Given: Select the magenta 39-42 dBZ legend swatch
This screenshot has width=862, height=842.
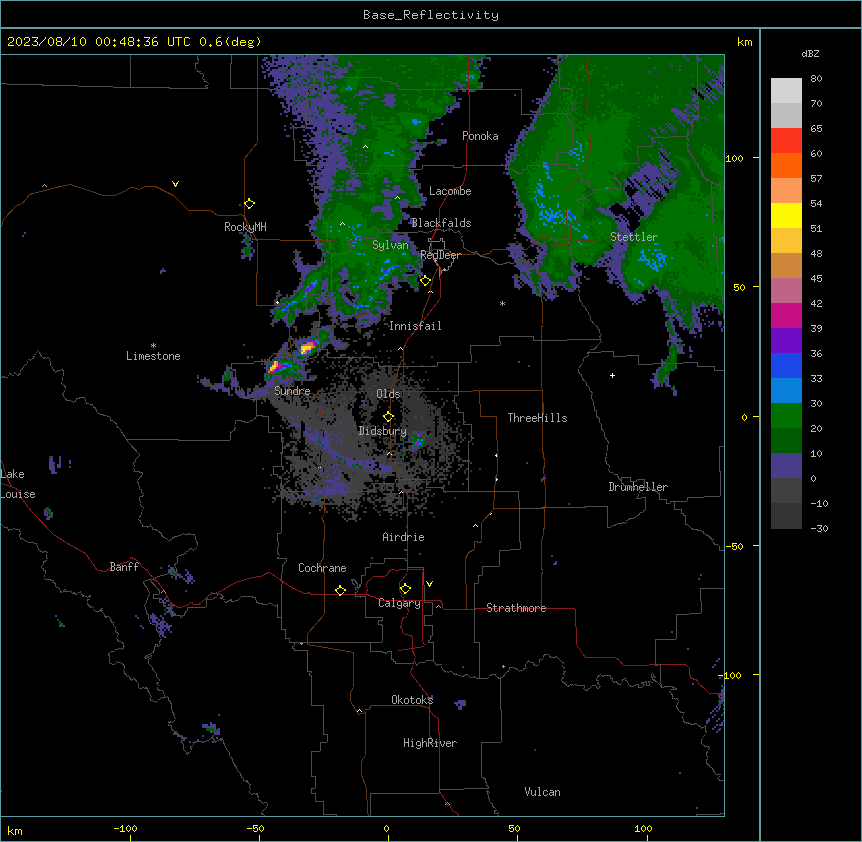Looking at the screenshot, I should tap(786, 316).
